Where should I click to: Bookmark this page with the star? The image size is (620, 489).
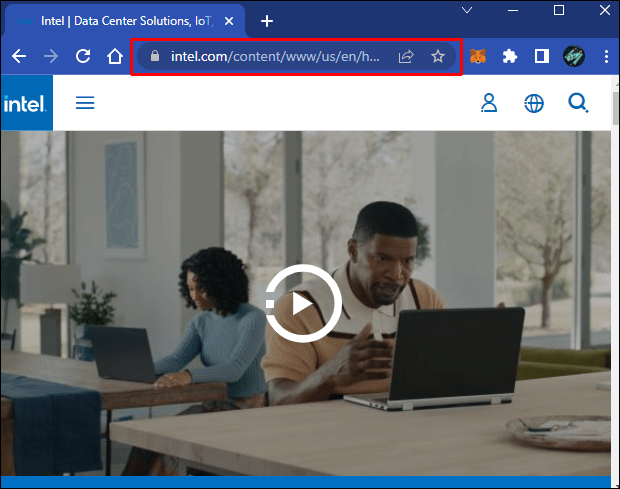[x=438, y=56]
